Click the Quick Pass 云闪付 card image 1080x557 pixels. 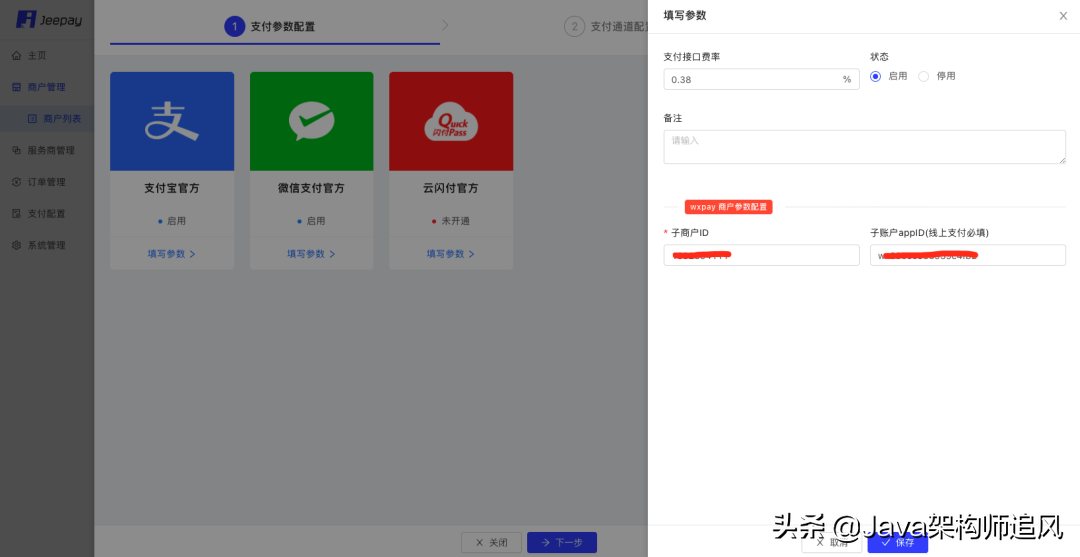[451, 121]
